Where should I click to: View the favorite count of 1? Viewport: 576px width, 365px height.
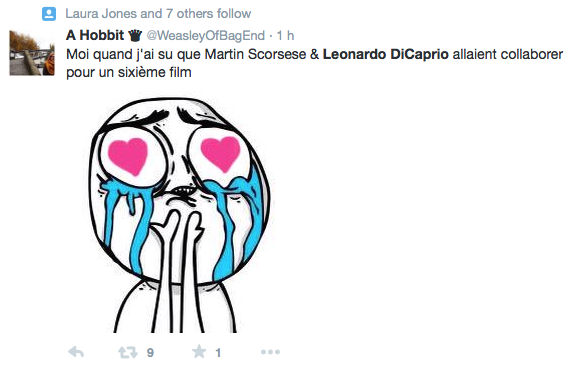pos(218,353)
